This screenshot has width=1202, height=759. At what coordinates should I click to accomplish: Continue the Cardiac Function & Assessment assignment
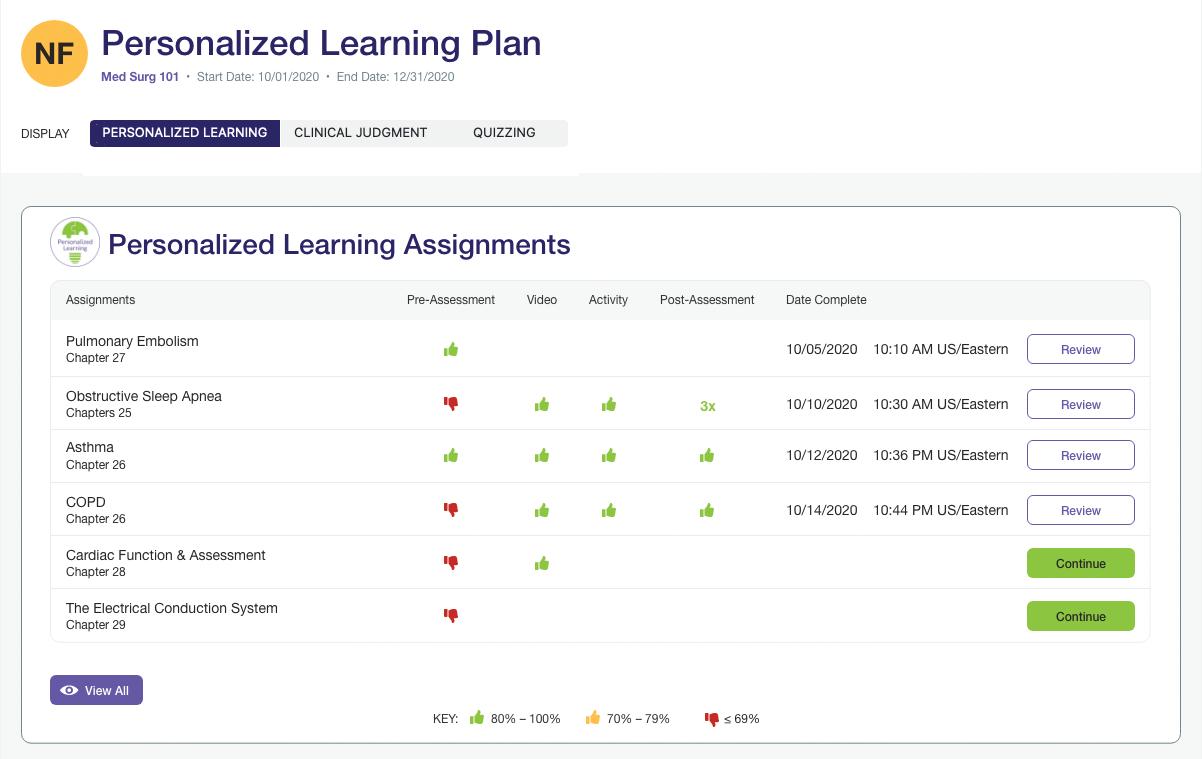pos(1080,564)
